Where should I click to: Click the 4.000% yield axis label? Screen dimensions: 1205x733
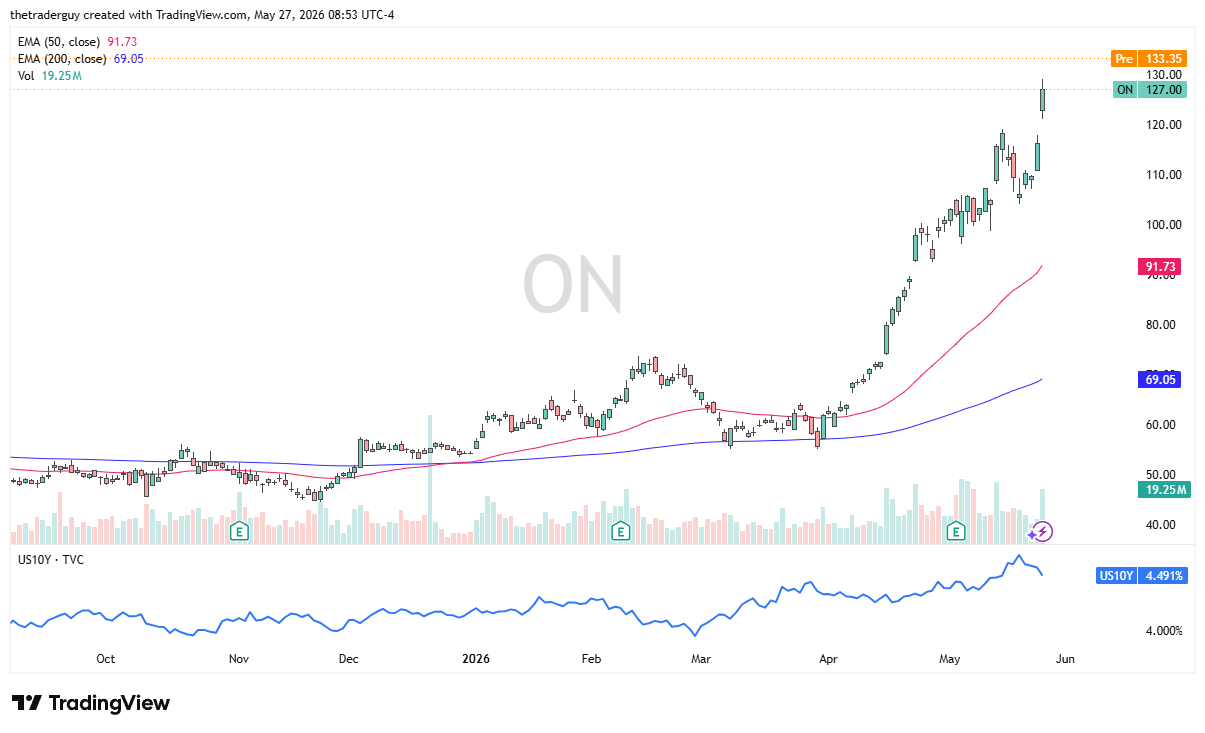pos(1164,631)
